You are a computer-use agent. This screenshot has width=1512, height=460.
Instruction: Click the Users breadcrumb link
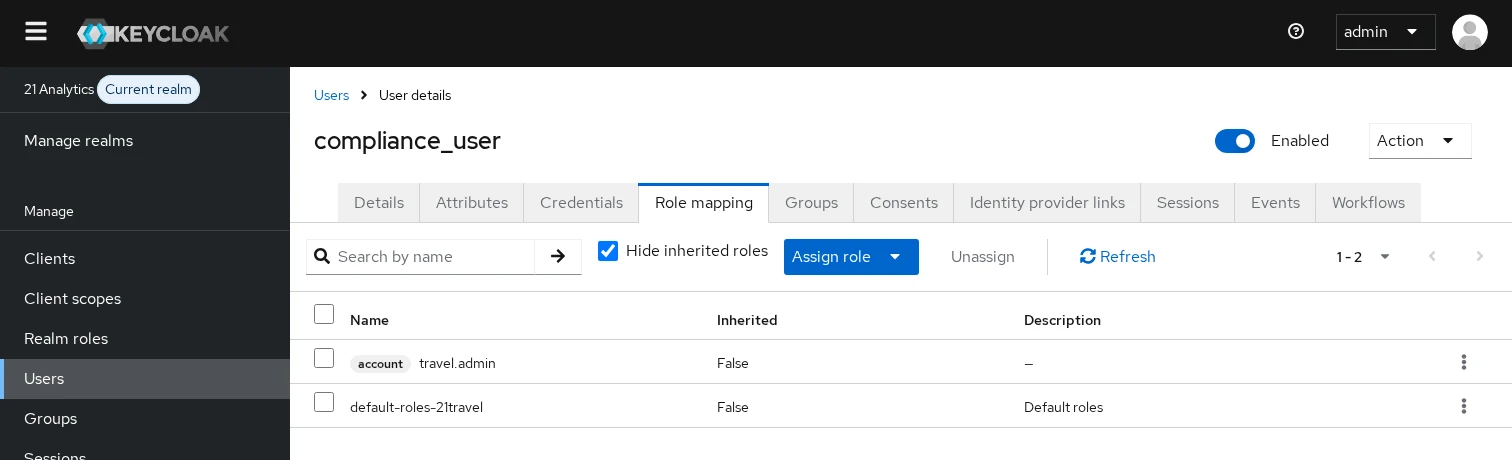pyautogui.click(x=331, y=95)
